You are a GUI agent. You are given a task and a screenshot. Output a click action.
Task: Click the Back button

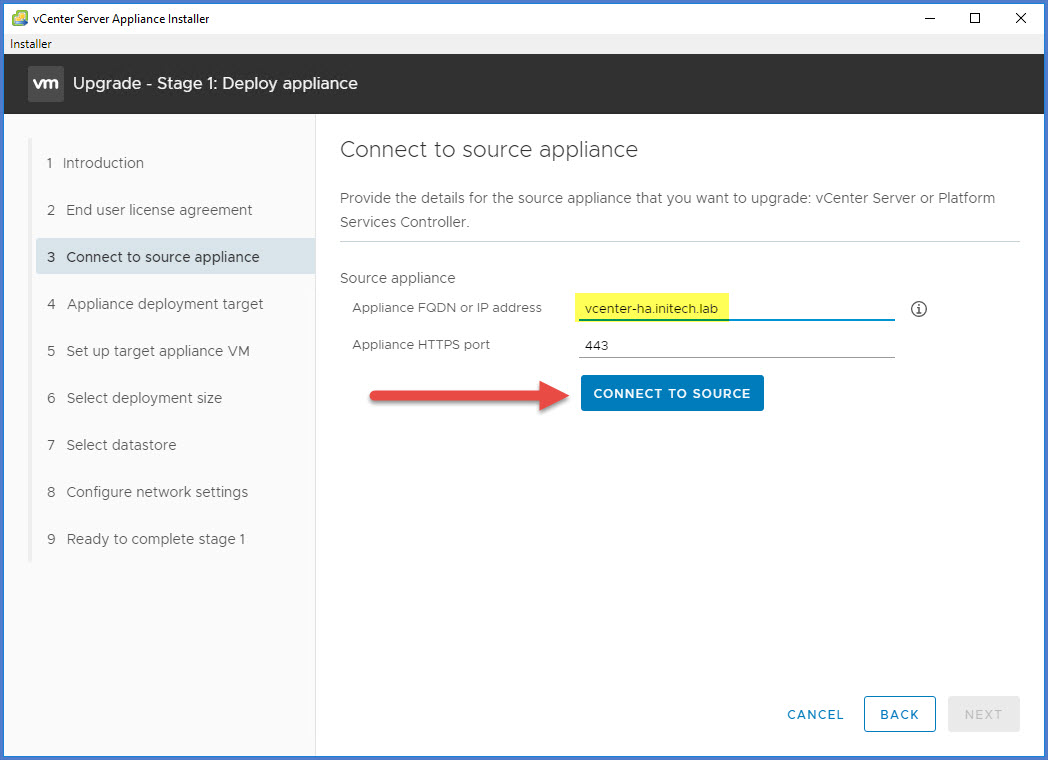[x=899, y=714]
